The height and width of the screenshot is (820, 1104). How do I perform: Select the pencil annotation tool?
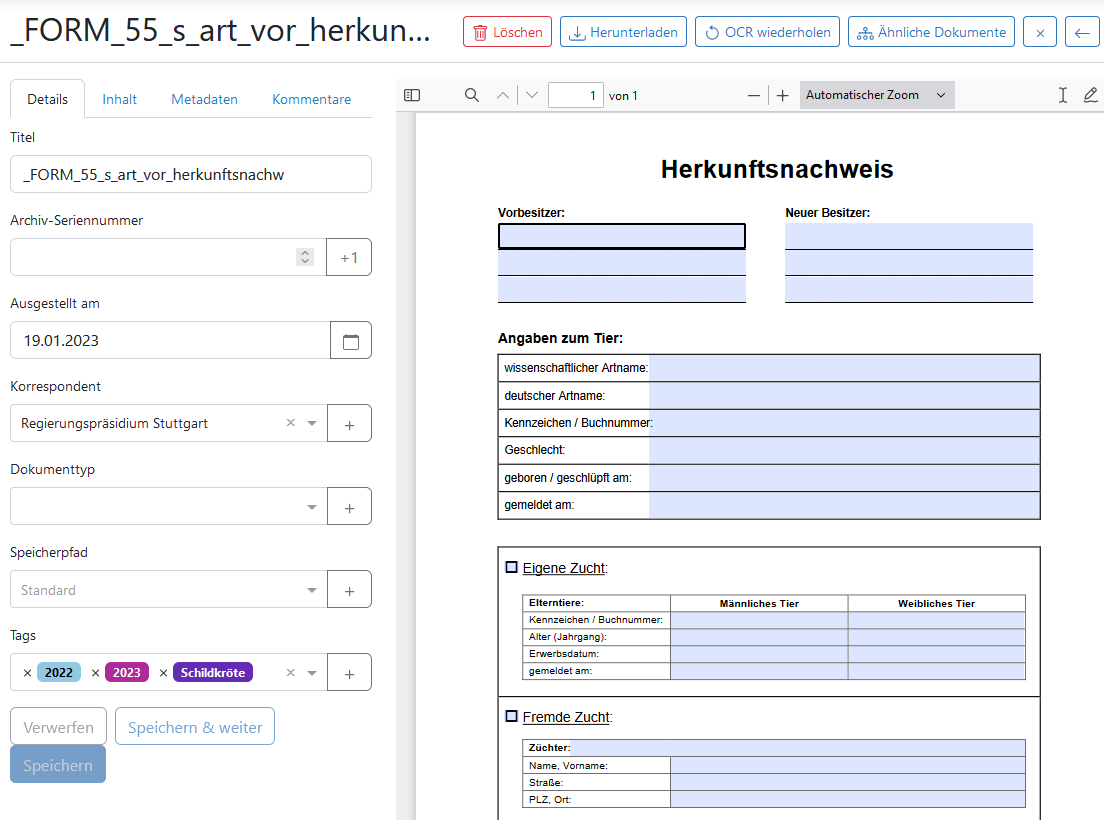(1091, 94)
